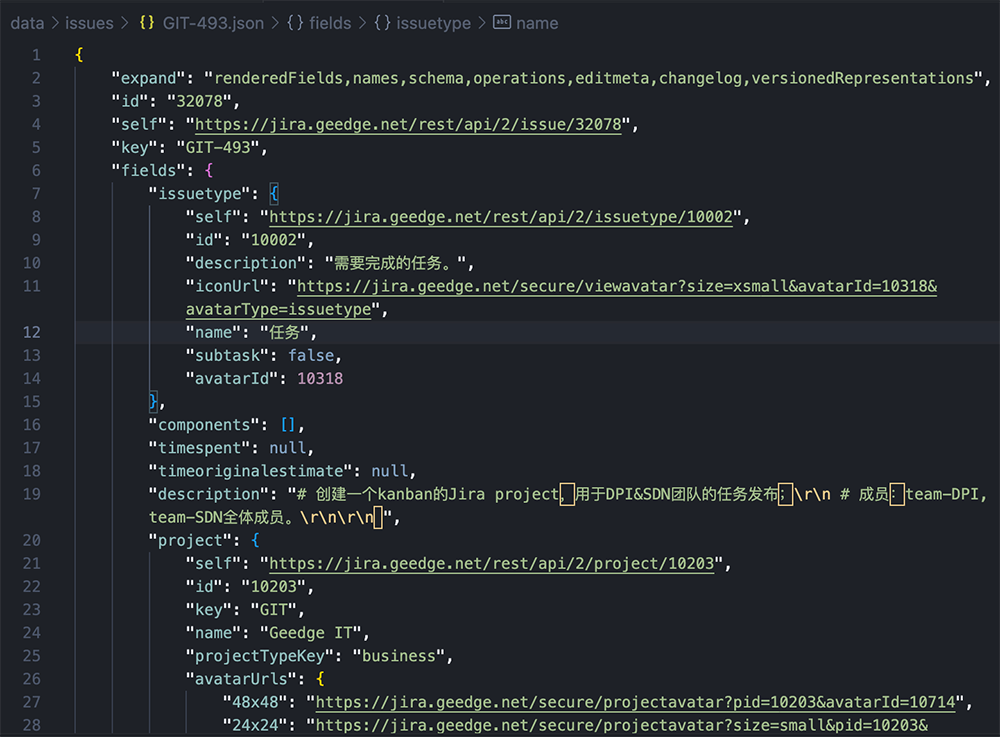This screenshot has height=737, width=1000.
Task: Open the issuetype/10002 API link
Action: click(x=501, y=217)
